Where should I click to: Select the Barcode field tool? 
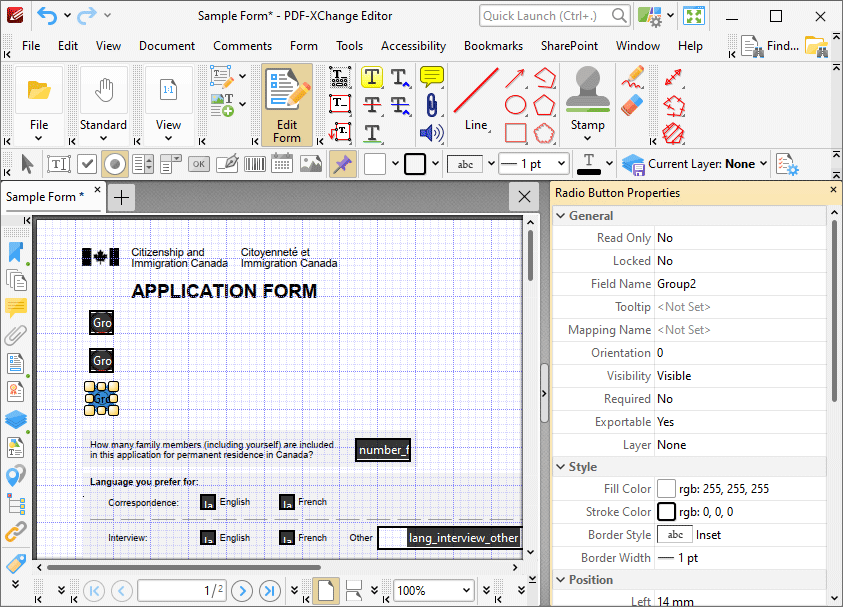(x=254, y=164)
